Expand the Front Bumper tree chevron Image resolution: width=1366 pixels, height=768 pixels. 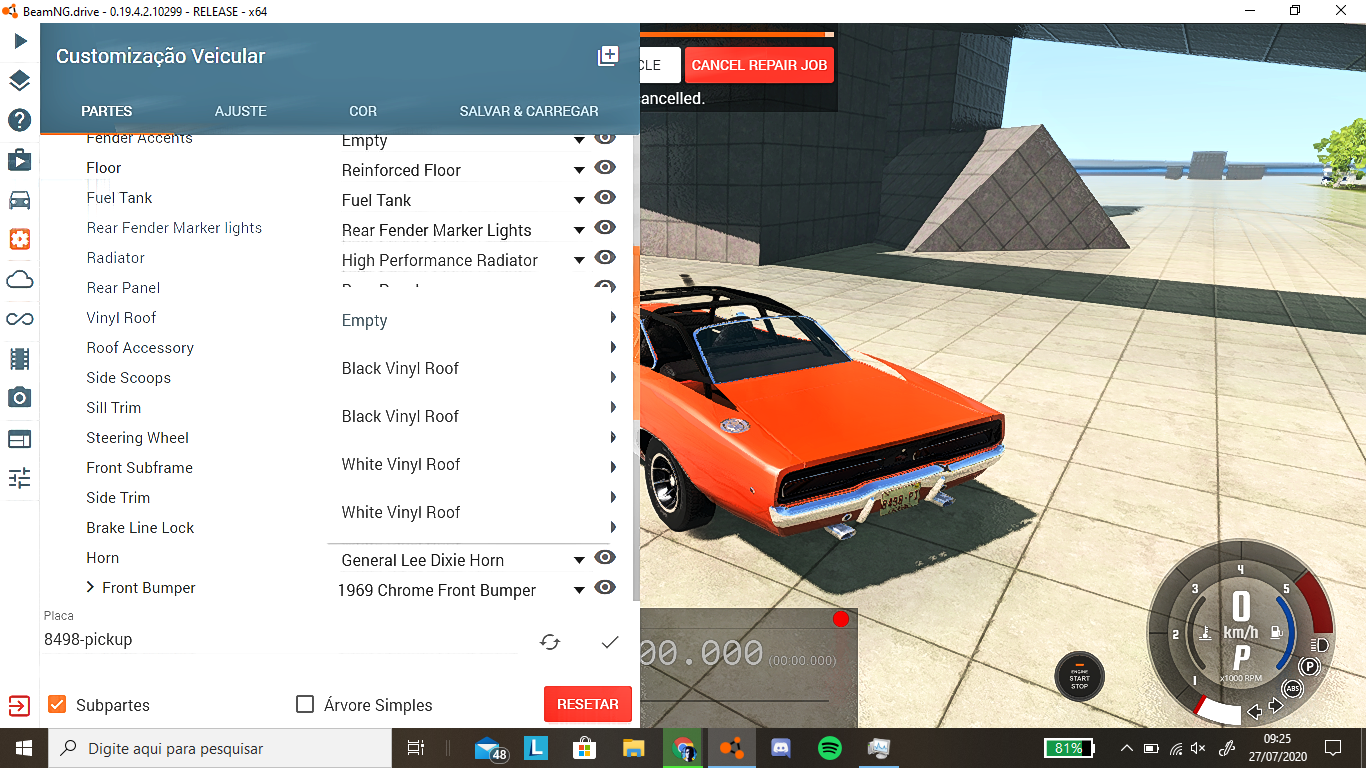[91, 587]
